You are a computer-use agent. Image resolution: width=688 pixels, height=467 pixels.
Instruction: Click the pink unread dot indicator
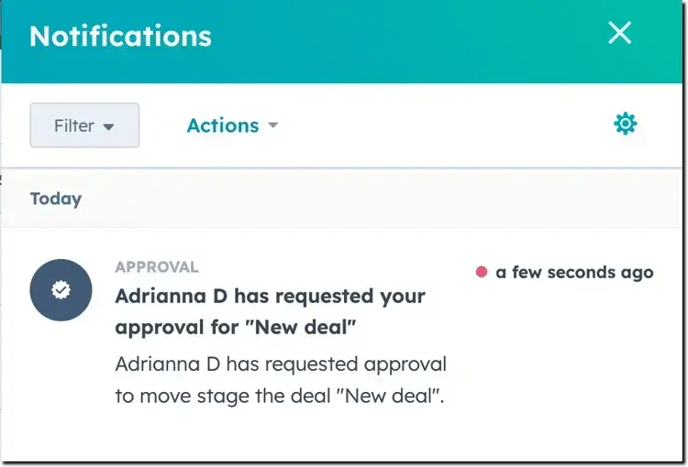(482, 271)
